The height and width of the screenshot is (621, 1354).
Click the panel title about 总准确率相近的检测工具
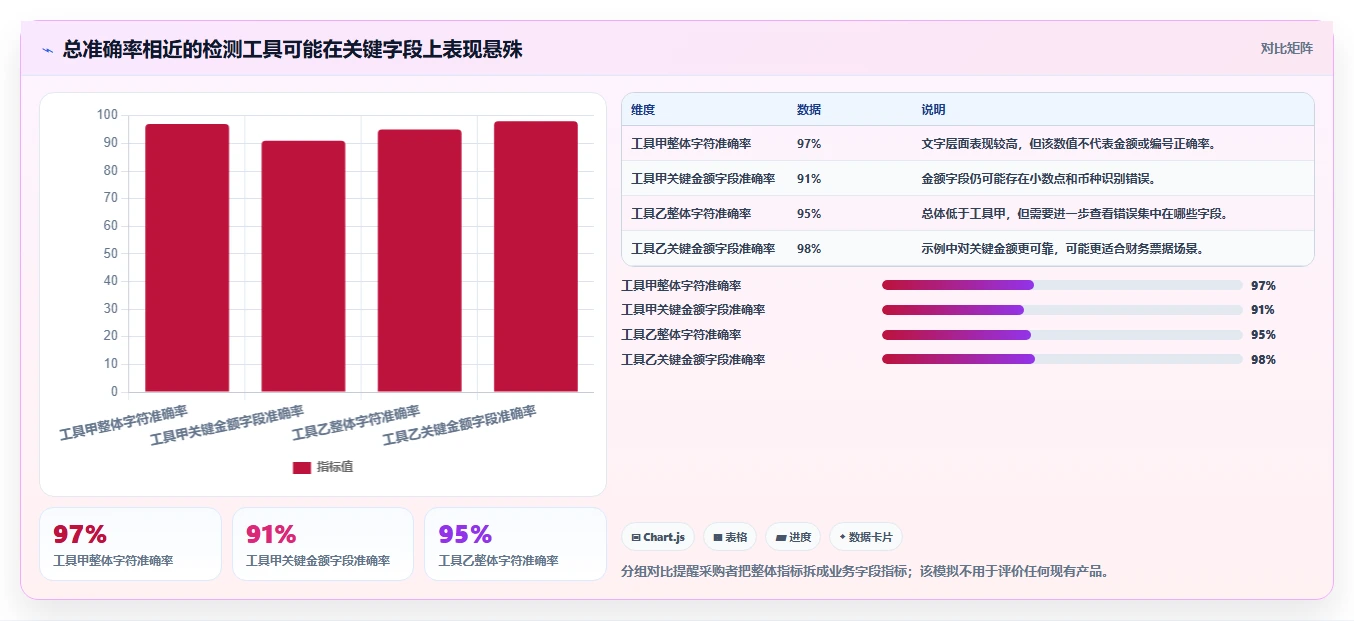pyautogui.click(x=292, y=49)
